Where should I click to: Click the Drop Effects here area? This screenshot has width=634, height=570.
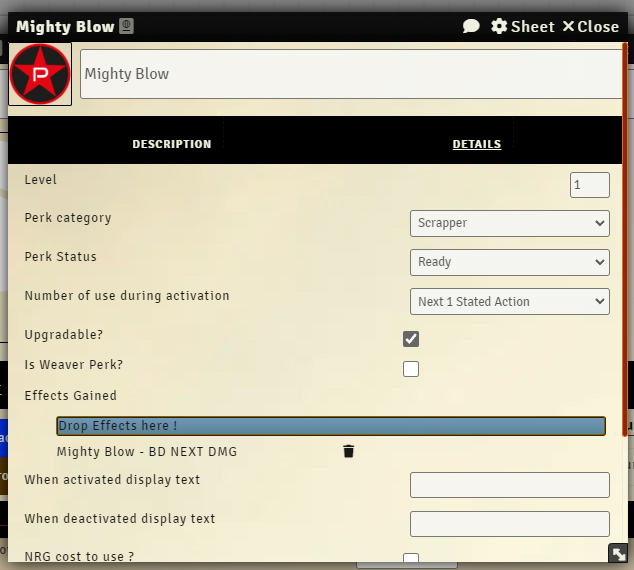(x=331, y=426)
